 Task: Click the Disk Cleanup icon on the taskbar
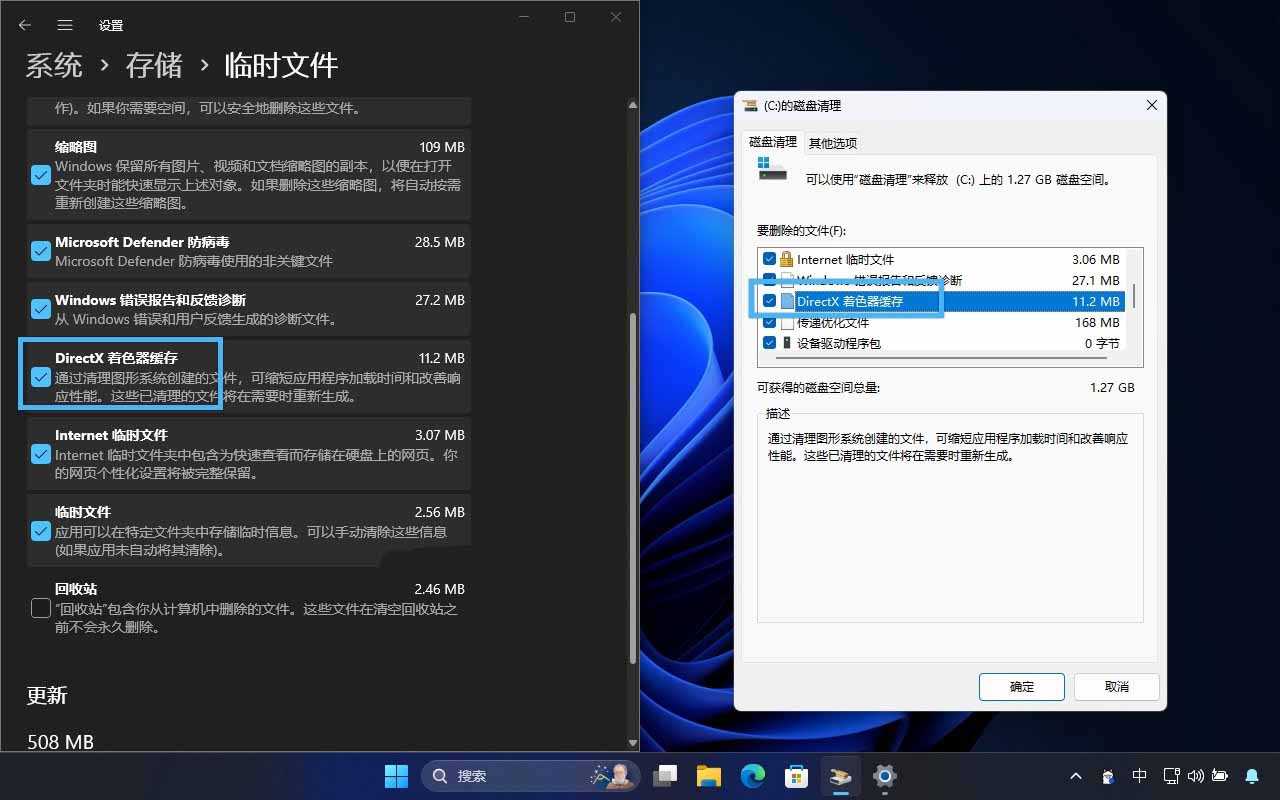pos(840,775)
